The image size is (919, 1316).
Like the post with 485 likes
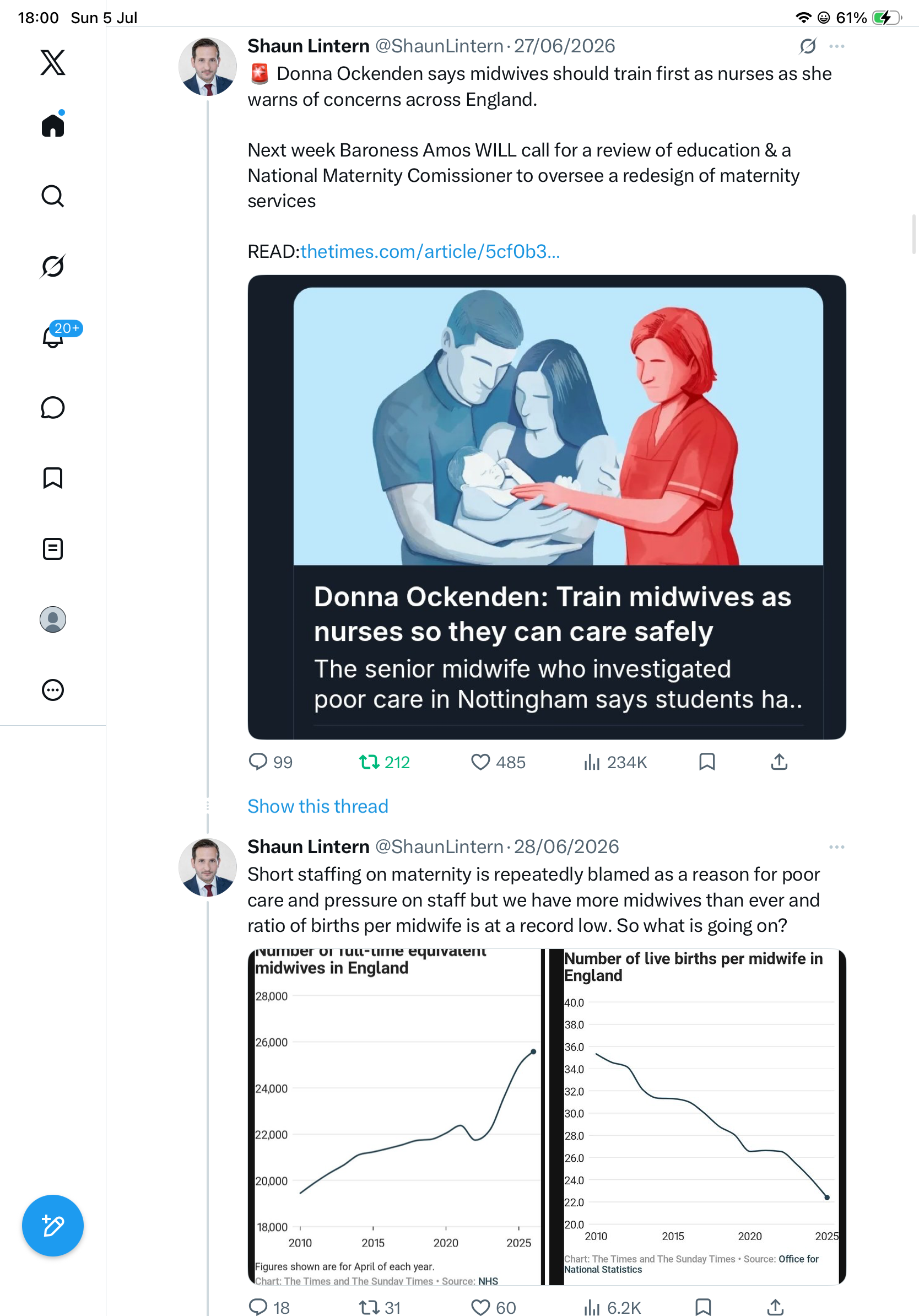(x=498, y=762)
